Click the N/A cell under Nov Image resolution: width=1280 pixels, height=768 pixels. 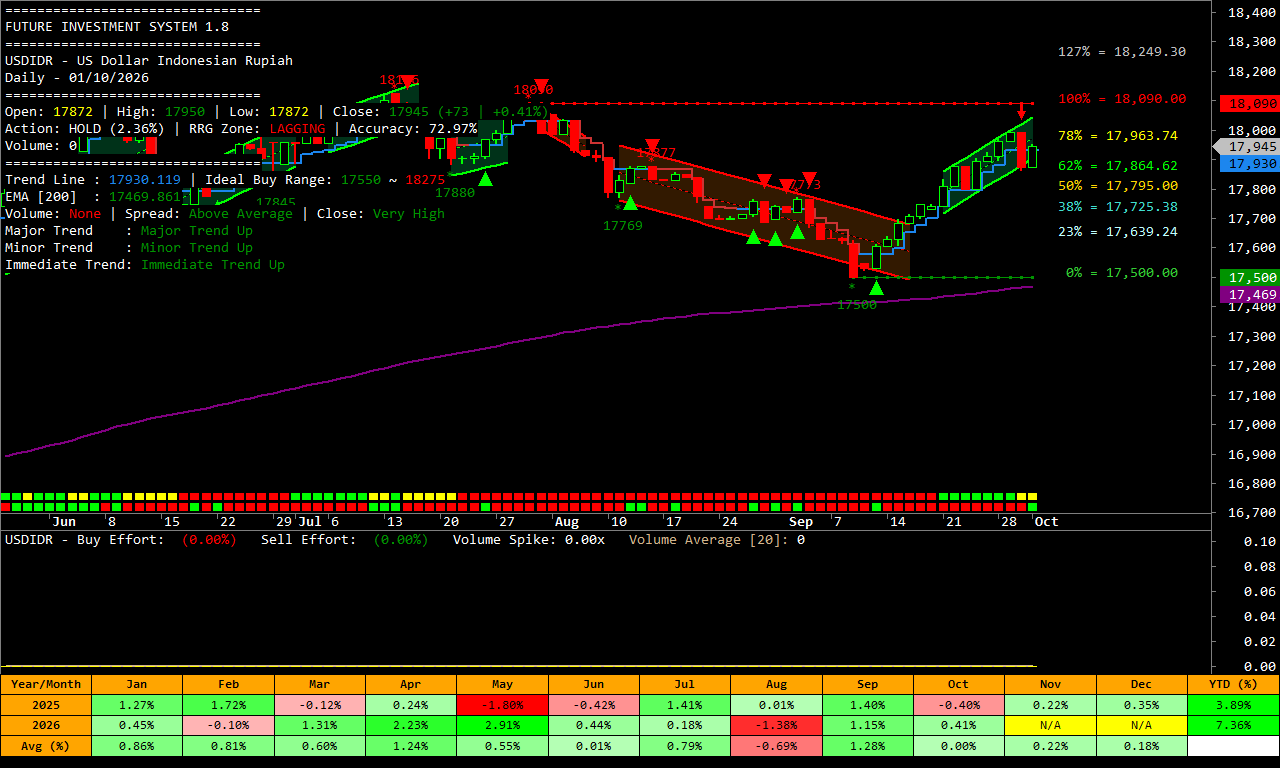[x=1050, y=725]
